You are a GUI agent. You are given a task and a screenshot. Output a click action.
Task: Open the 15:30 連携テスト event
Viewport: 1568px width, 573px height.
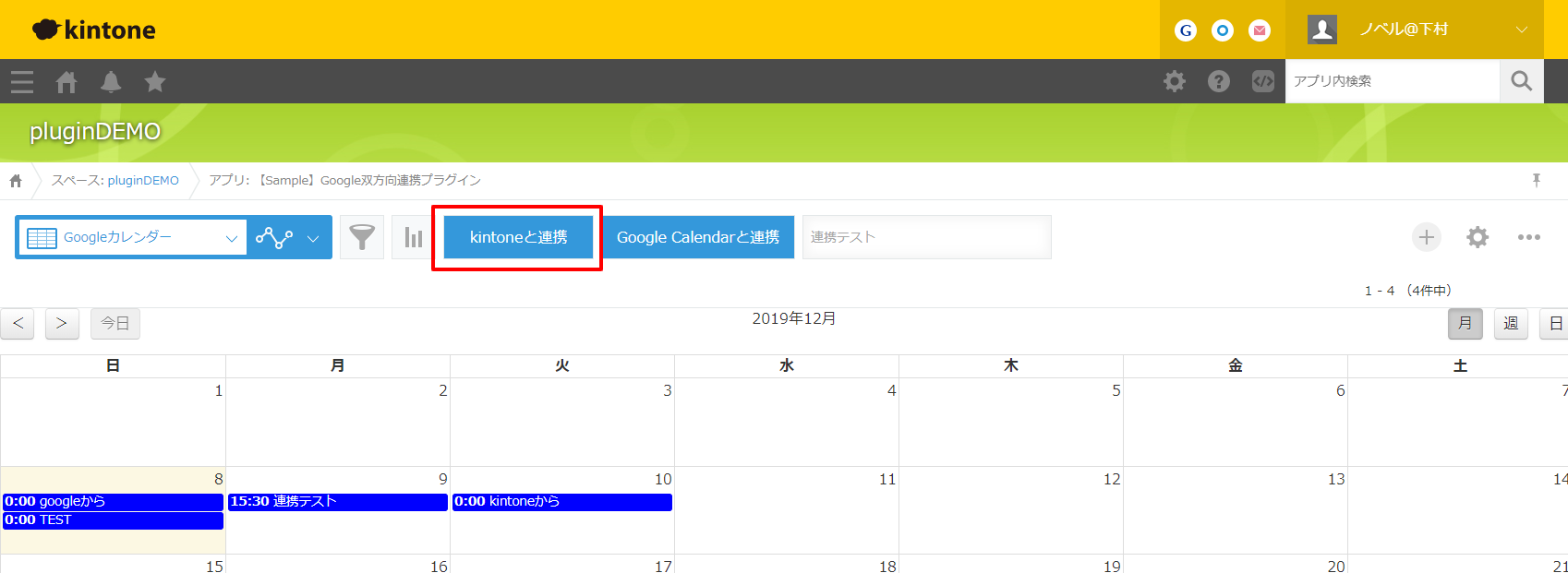coord(338,502)
